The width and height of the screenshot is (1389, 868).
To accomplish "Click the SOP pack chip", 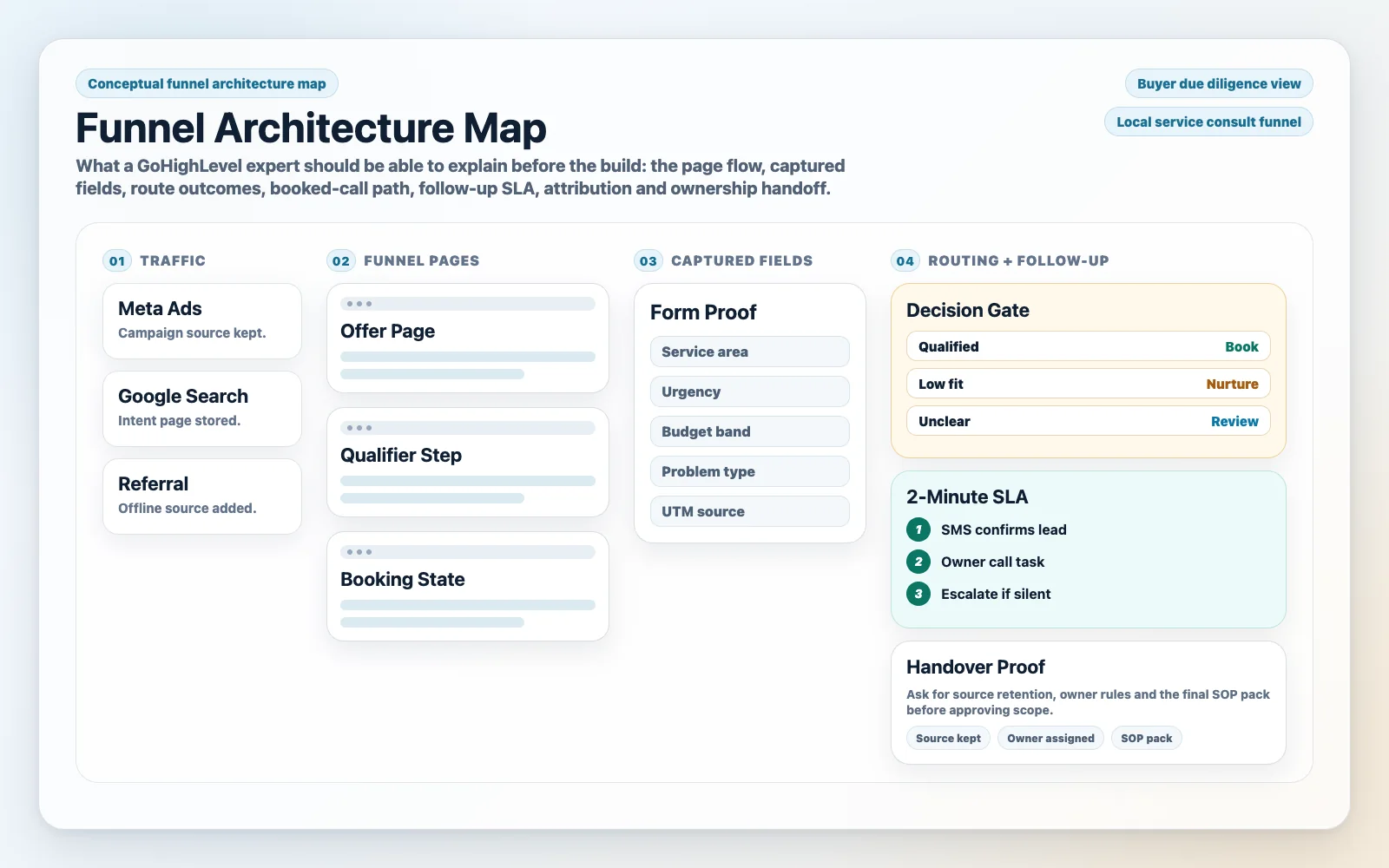I will pos(1146,738).
